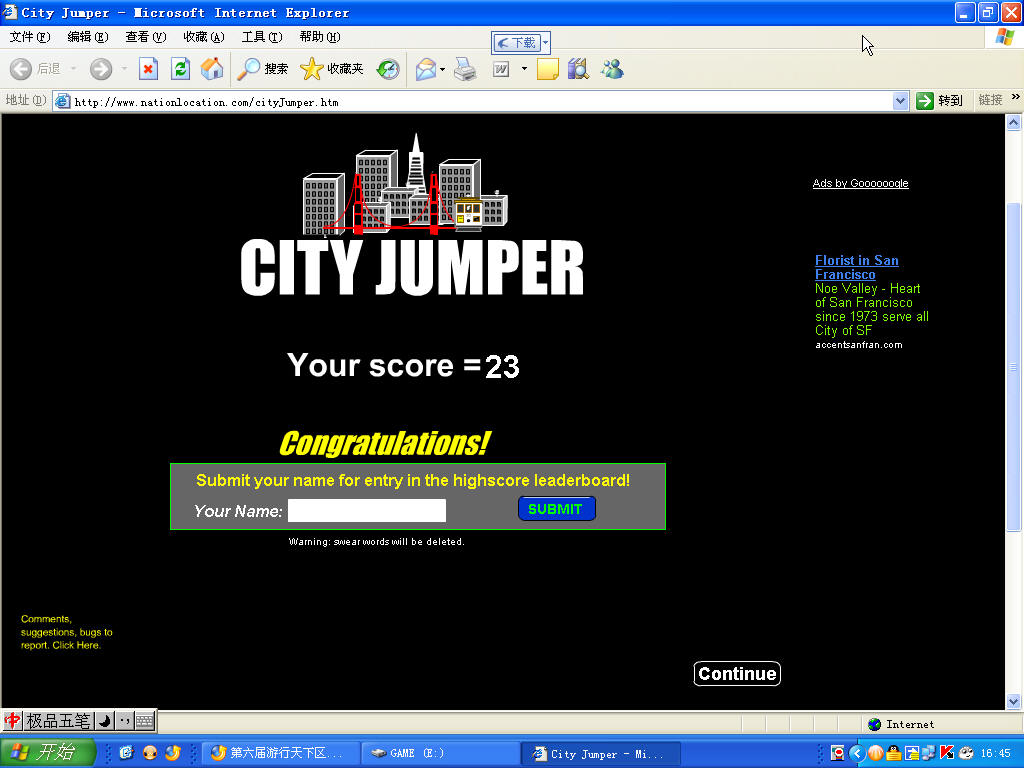
Task: Click the Your Name text field
Action: [367, 511]
